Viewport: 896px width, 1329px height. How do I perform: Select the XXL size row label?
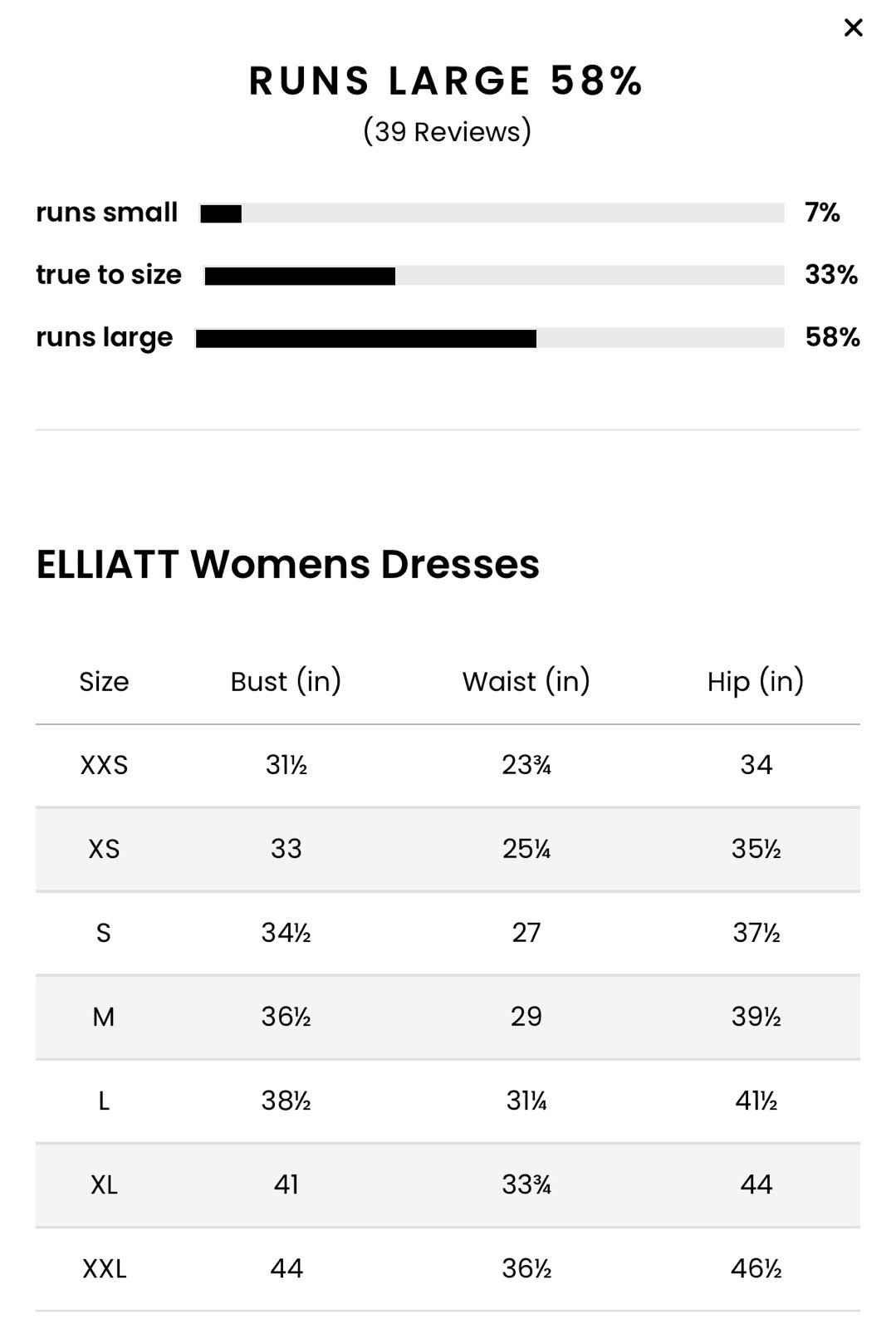pyautogui.click(x=104, y=1269)
